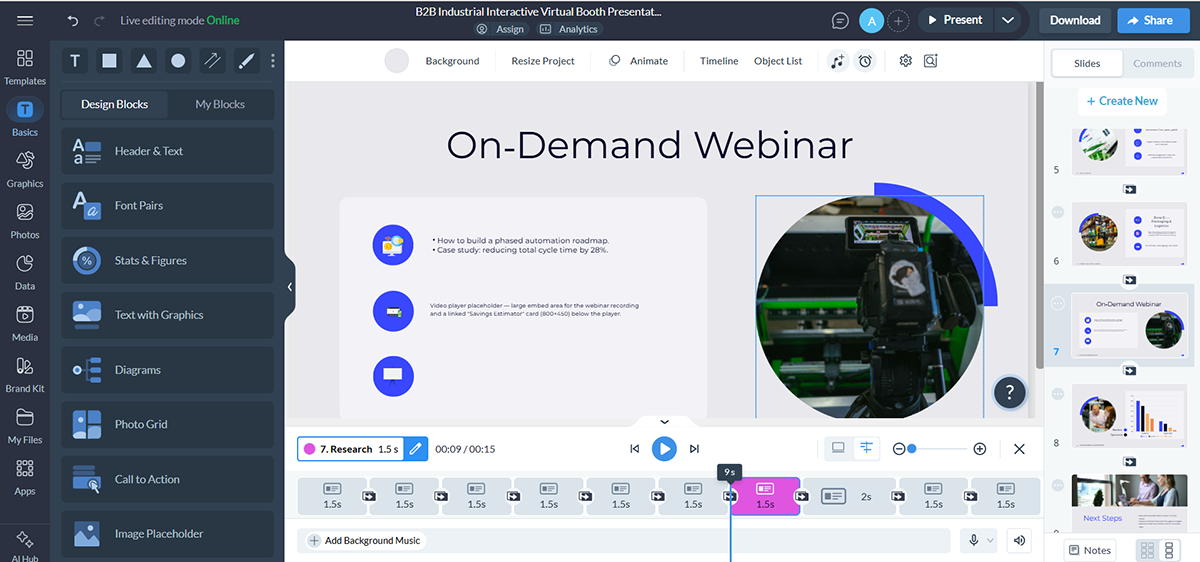Image resolution: width=1200 pixels, height=562 pixels.
Task: Undo the last action
Action: point(72,20)
